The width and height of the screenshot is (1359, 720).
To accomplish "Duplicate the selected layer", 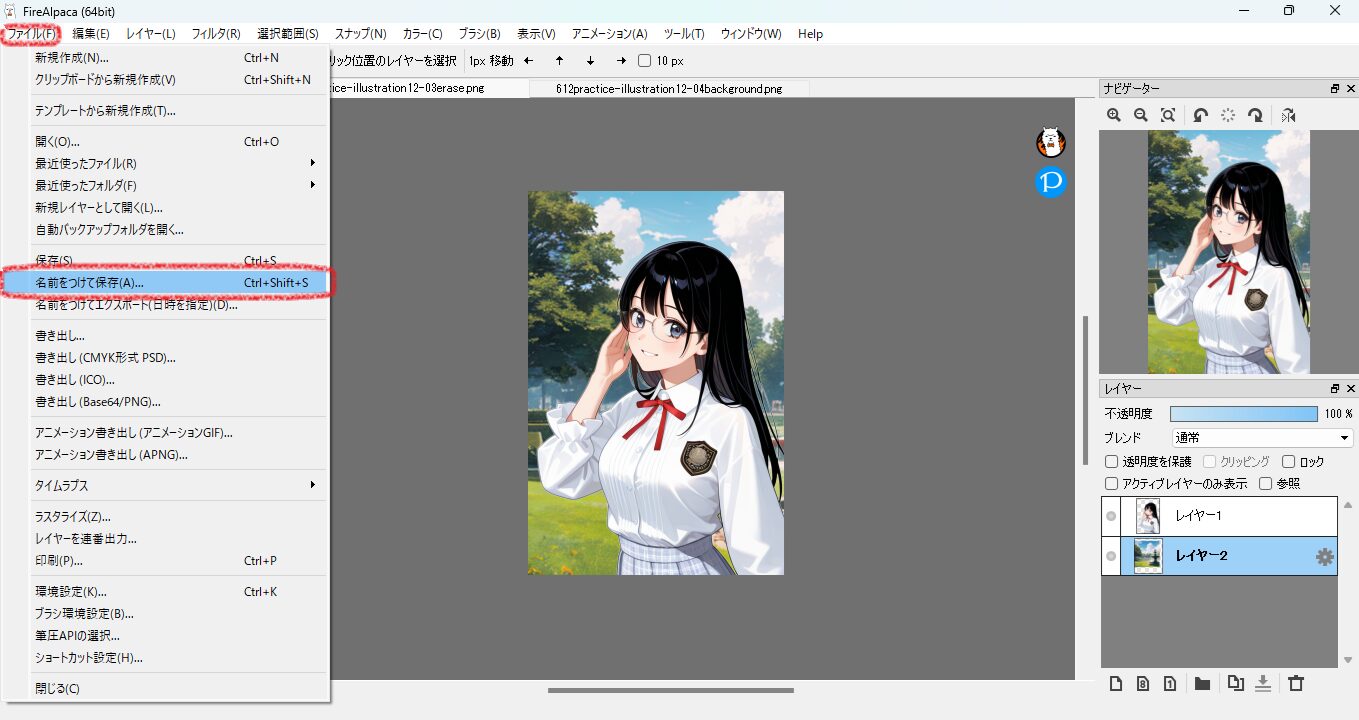I will (1236, 684).
